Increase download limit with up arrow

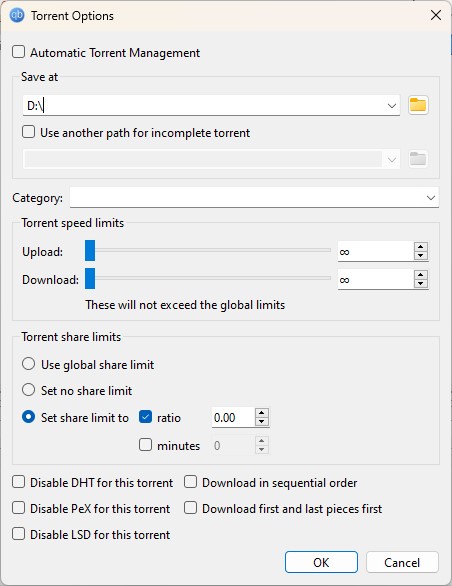tap(421, 275)
